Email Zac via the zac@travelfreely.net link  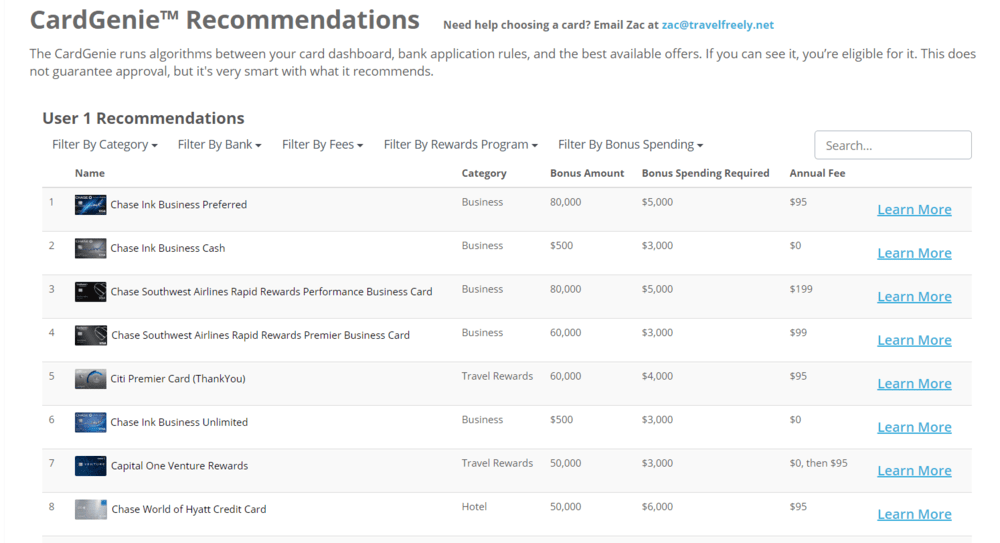click(x=718, y=25)
